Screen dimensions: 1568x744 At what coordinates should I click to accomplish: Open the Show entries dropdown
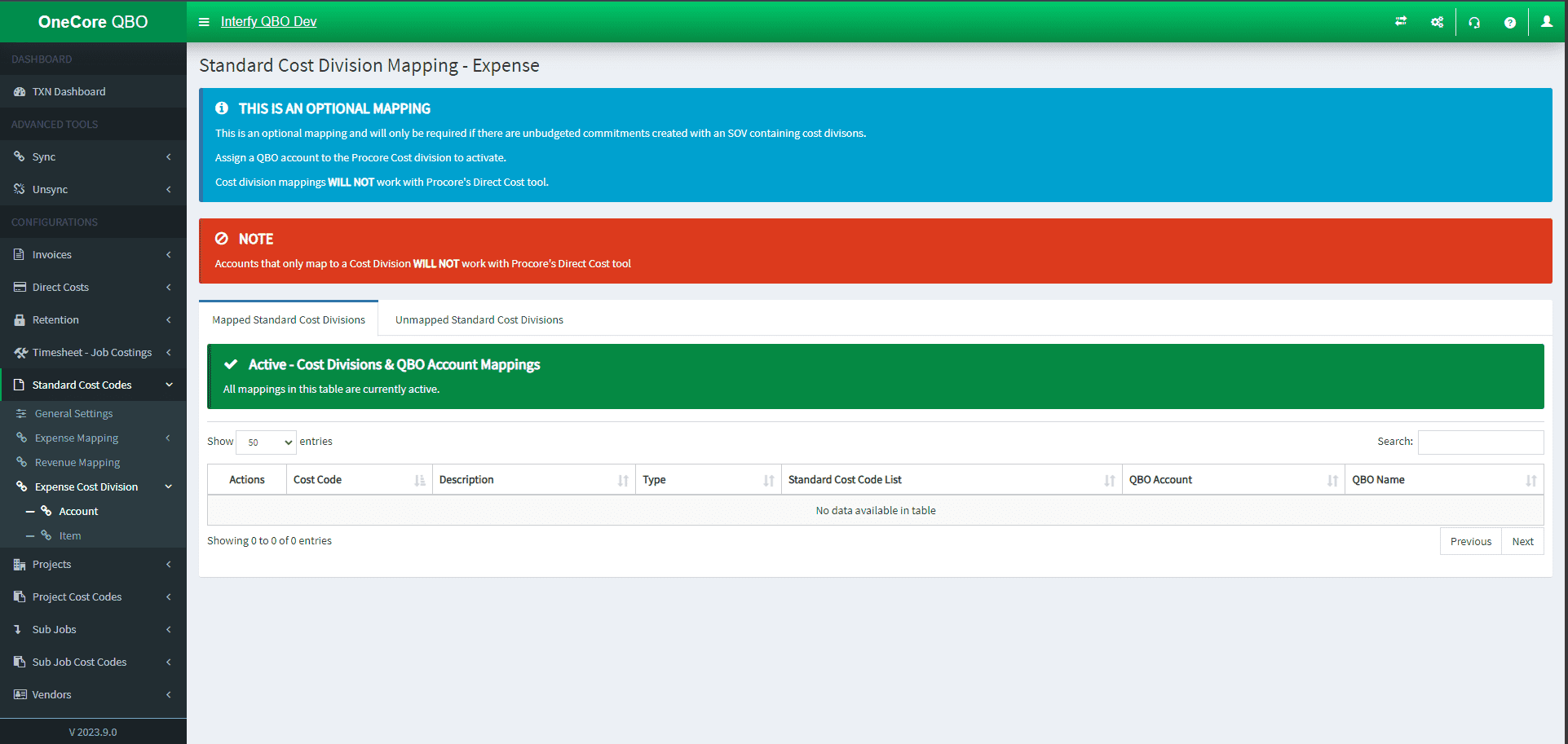tap(266, 442)
